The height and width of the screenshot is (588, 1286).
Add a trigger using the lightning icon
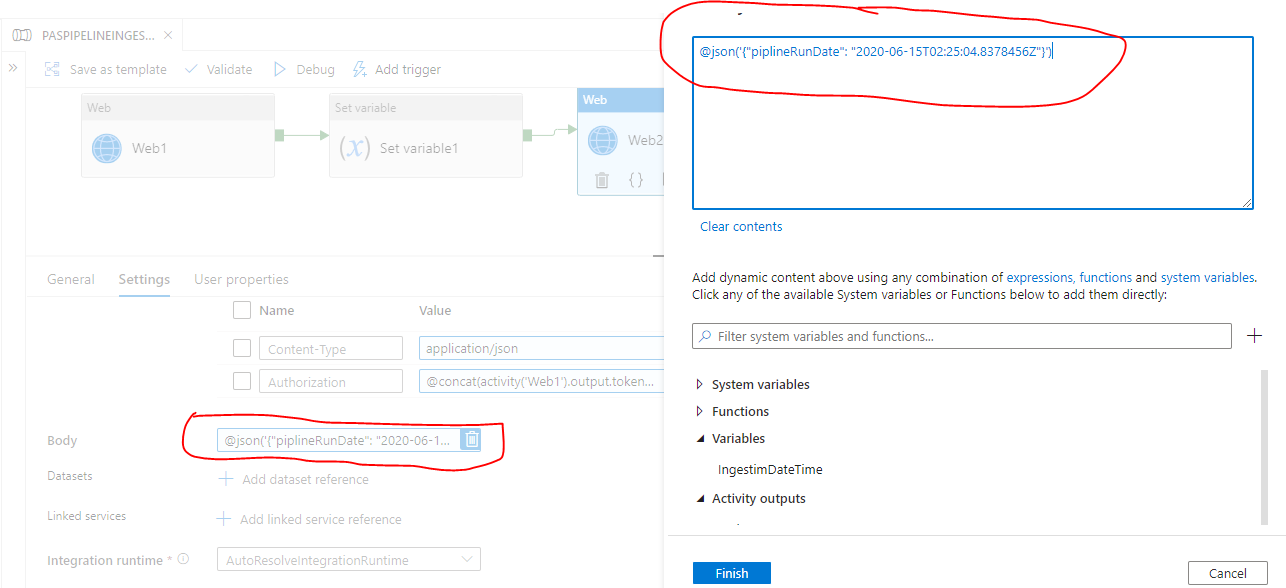(357, 69)
